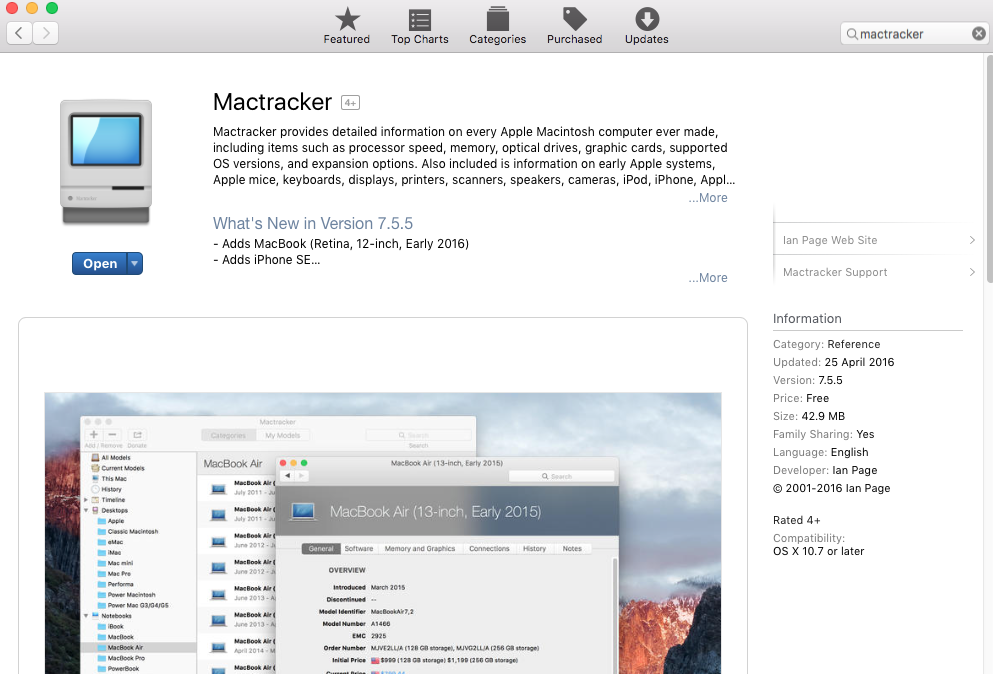Switch to Top Charts
This screenshot has height=674, width=993.
[419, 25]
